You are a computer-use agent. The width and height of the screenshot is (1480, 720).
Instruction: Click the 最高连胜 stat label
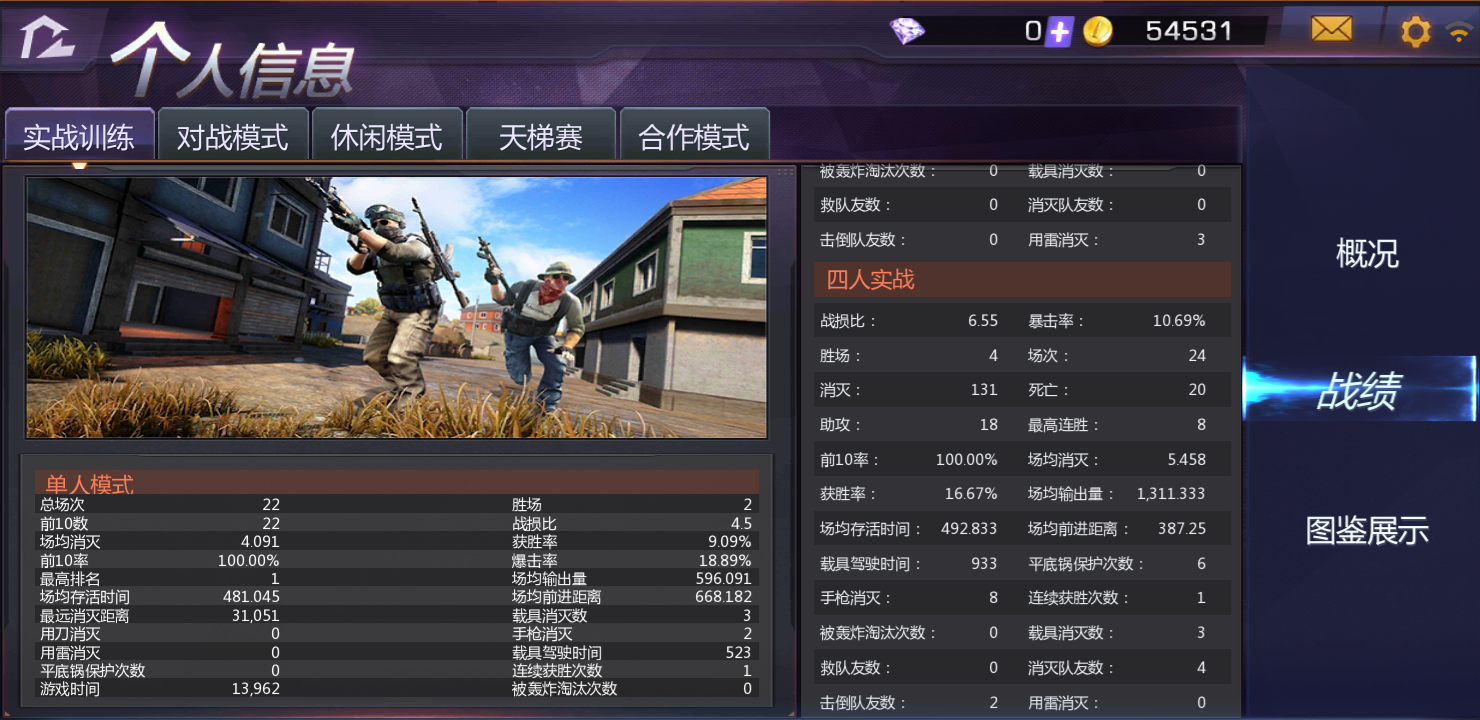1063,424
